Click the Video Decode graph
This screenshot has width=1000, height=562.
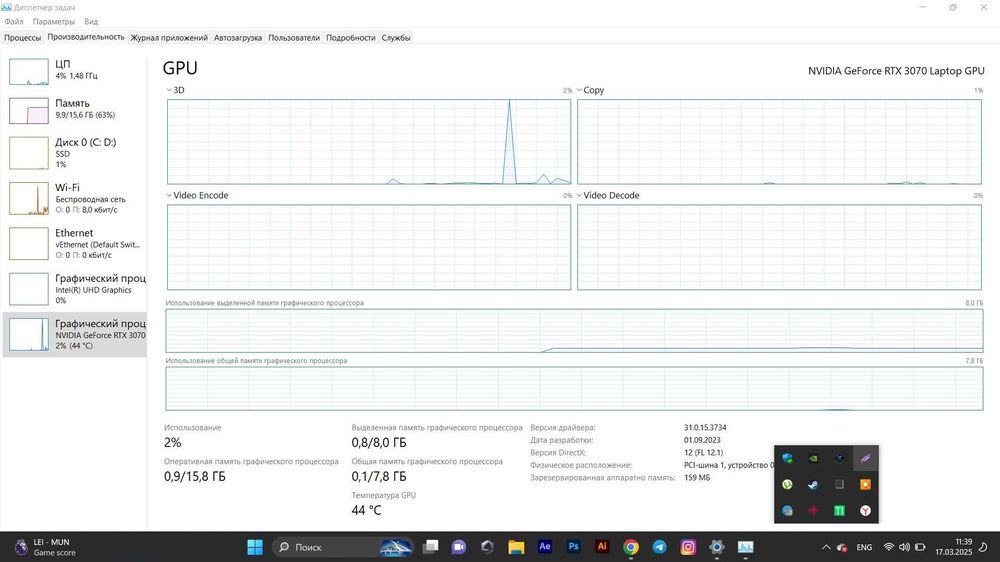pos(779,247)
